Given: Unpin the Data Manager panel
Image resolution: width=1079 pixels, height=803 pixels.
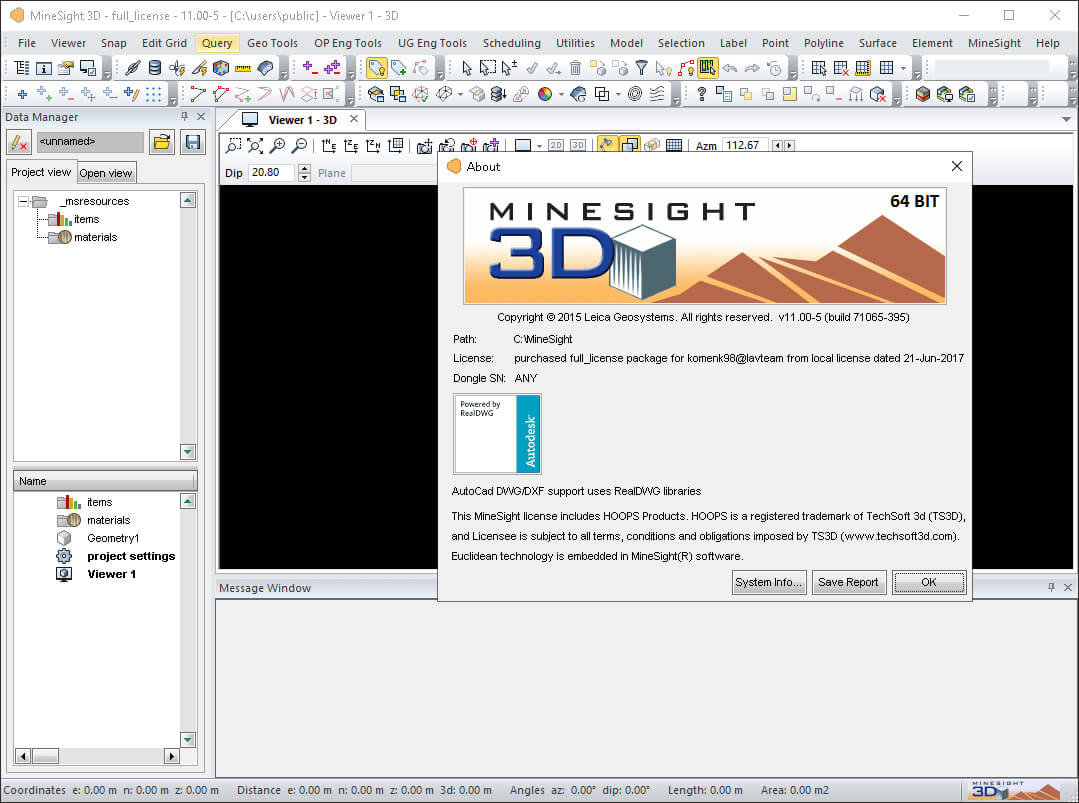Looking at the screenshot, I should coord(184,117).
